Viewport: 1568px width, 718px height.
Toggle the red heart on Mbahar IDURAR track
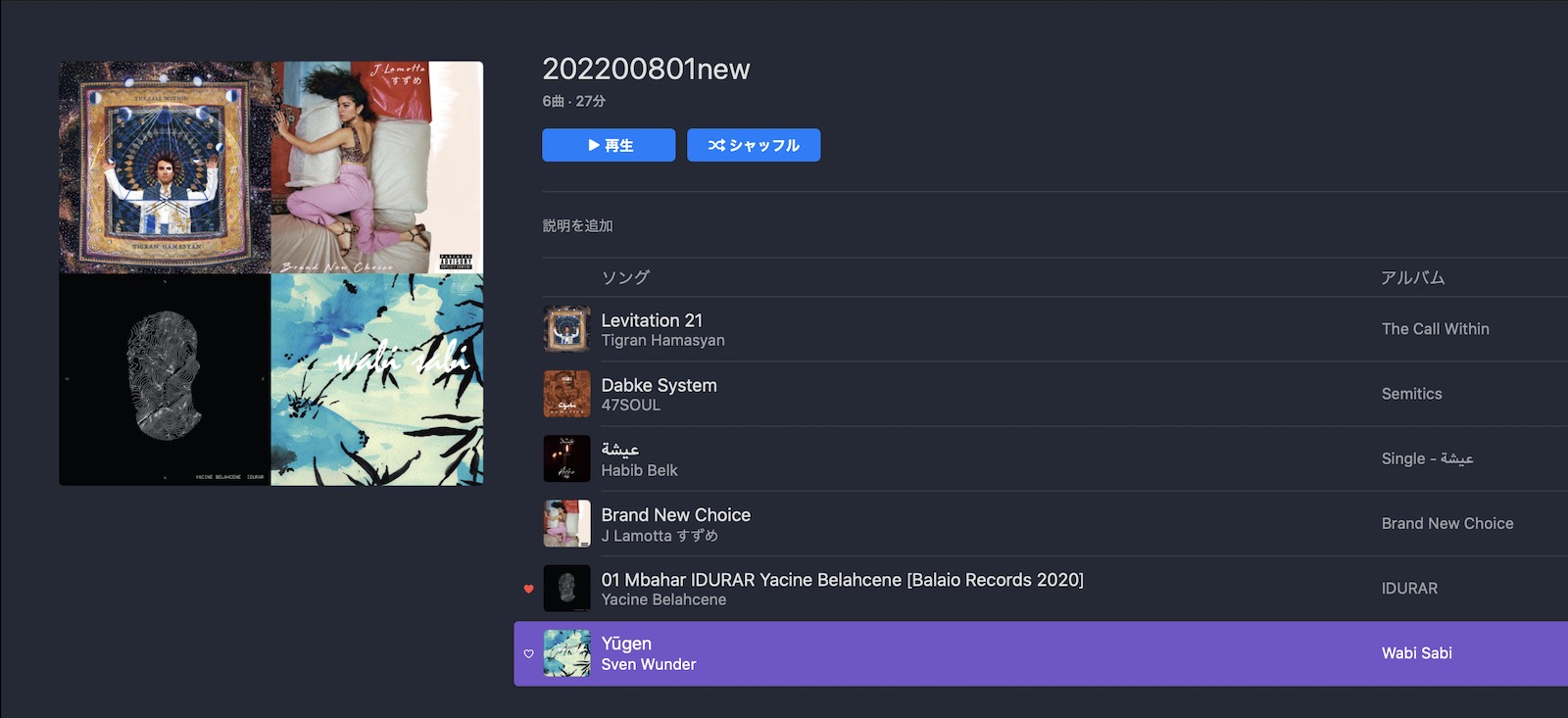[529, 589]
